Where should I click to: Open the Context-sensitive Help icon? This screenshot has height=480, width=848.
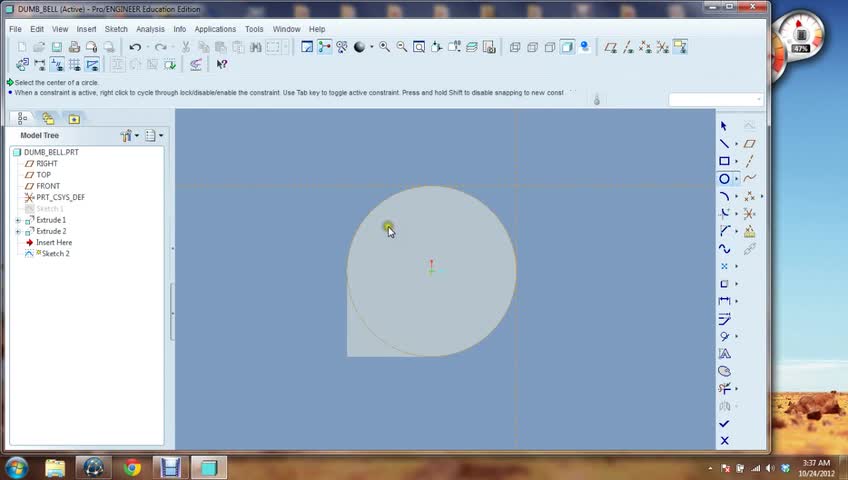[222, 64]
